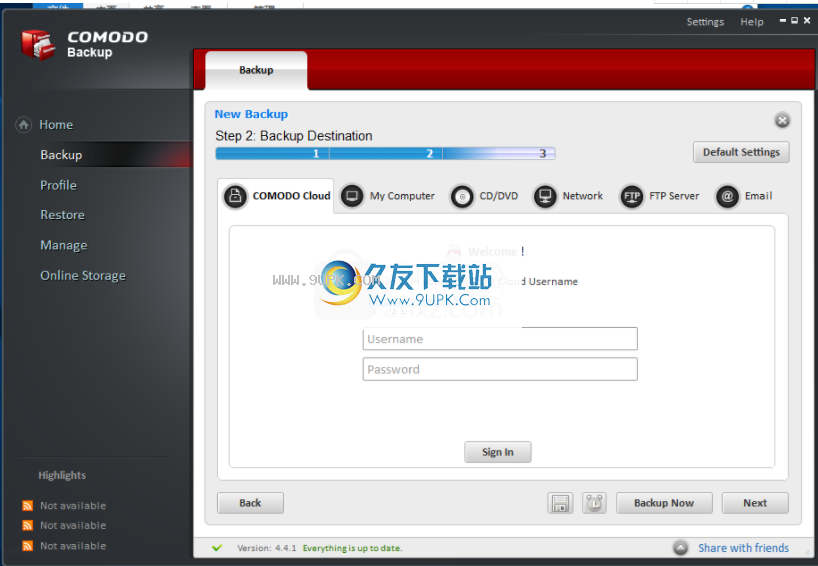Open the Backup sidebar section

coord(61,155)
